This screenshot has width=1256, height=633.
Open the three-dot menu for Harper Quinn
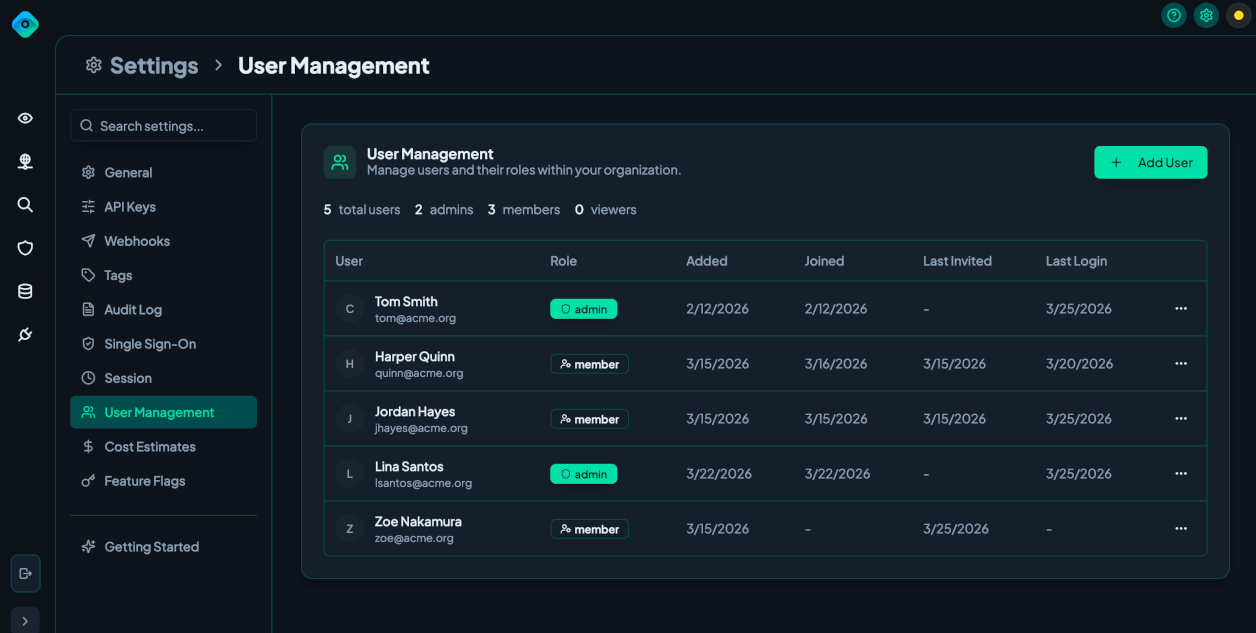(x=1181, y=364)
